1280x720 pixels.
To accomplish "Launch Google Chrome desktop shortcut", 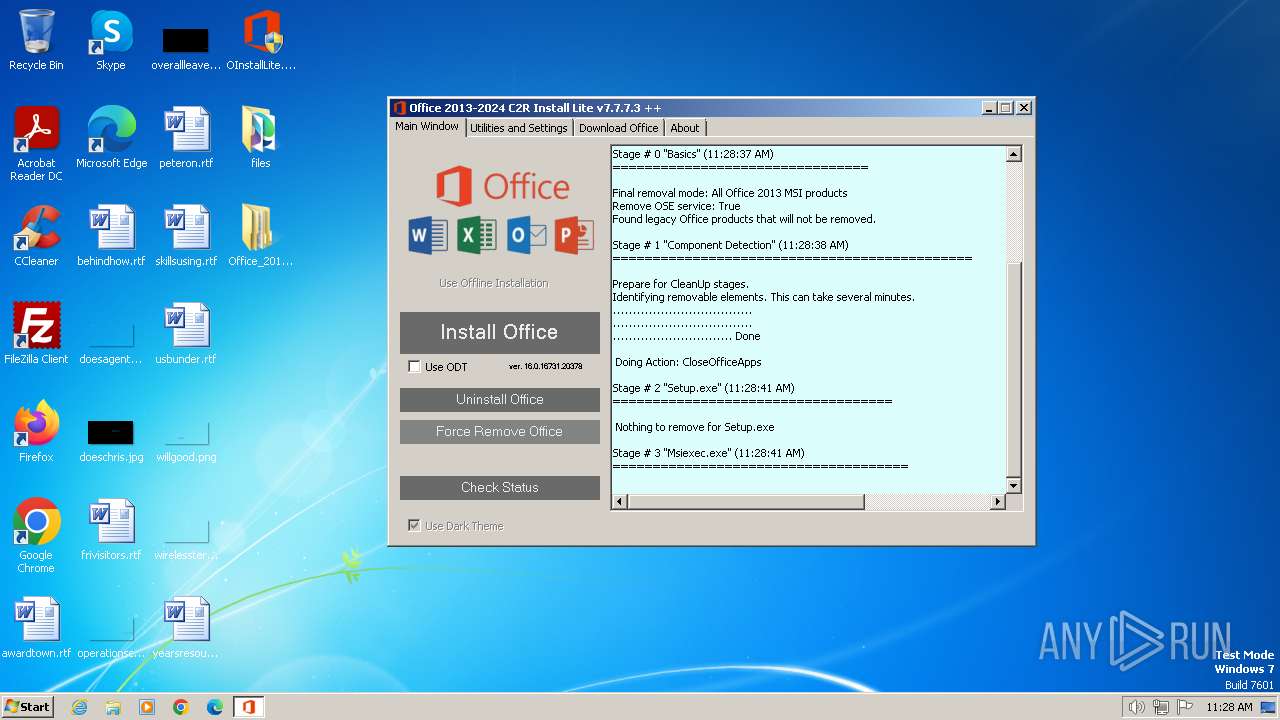I will tap(36, 535).
